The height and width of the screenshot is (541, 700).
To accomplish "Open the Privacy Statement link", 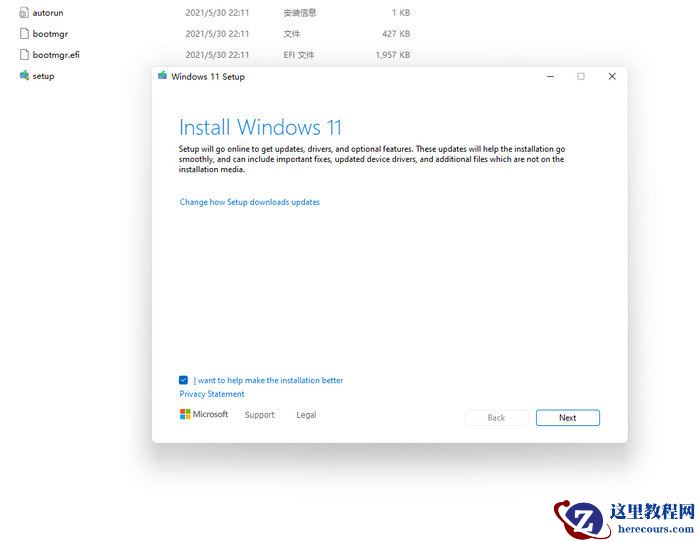I will (212, 394).
